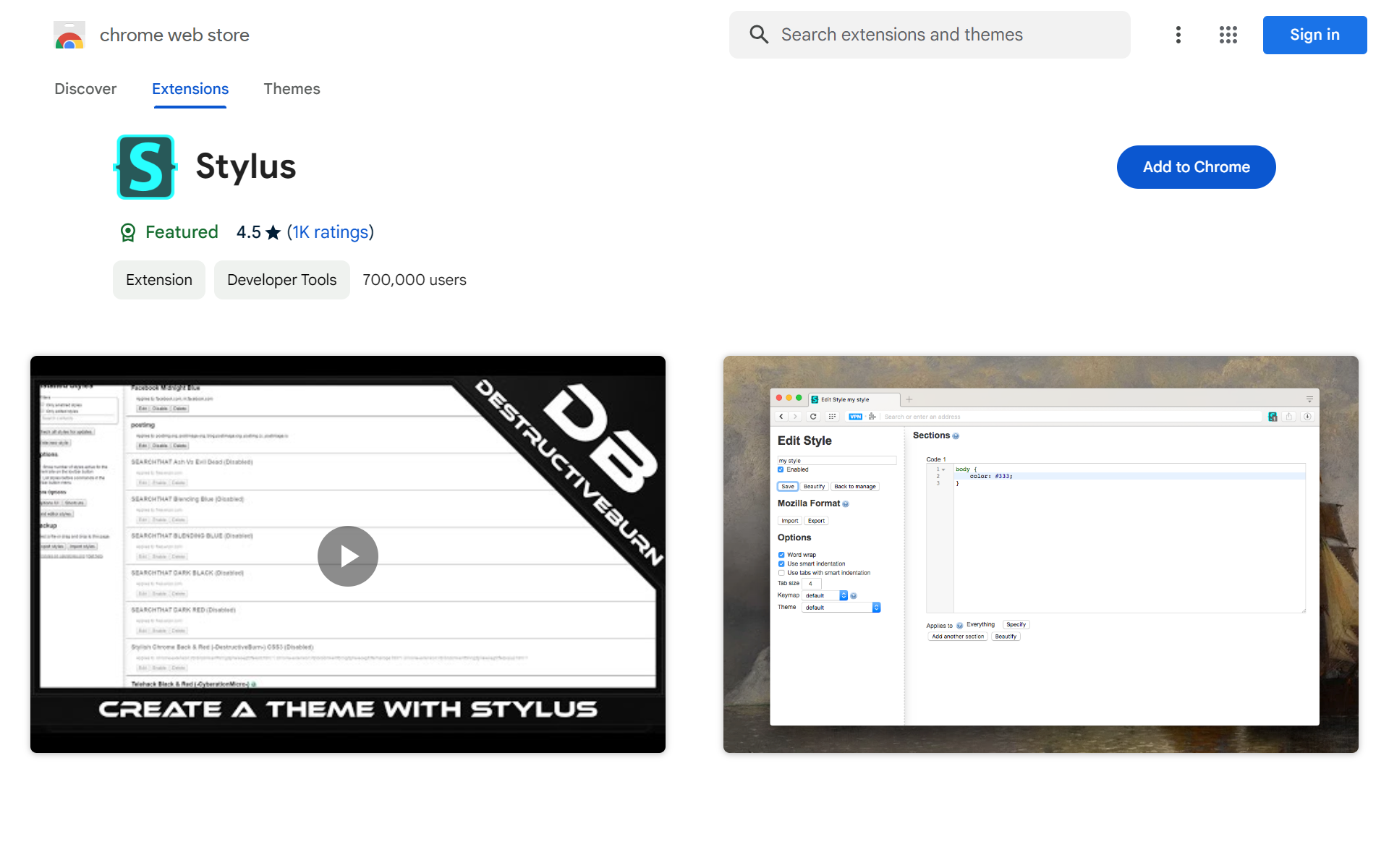Go to the Themes tab
1389x868 pixels.
292,89
